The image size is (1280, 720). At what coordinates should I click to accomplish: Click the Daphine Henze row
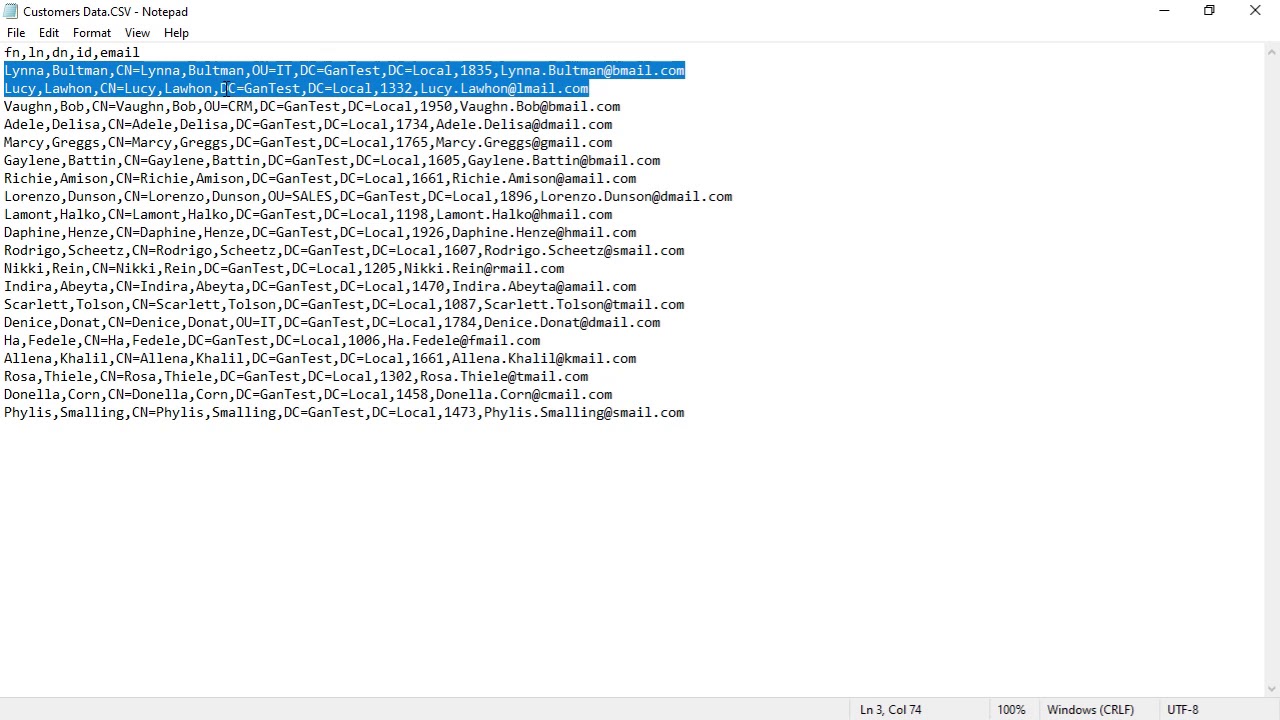coord(320,232)
